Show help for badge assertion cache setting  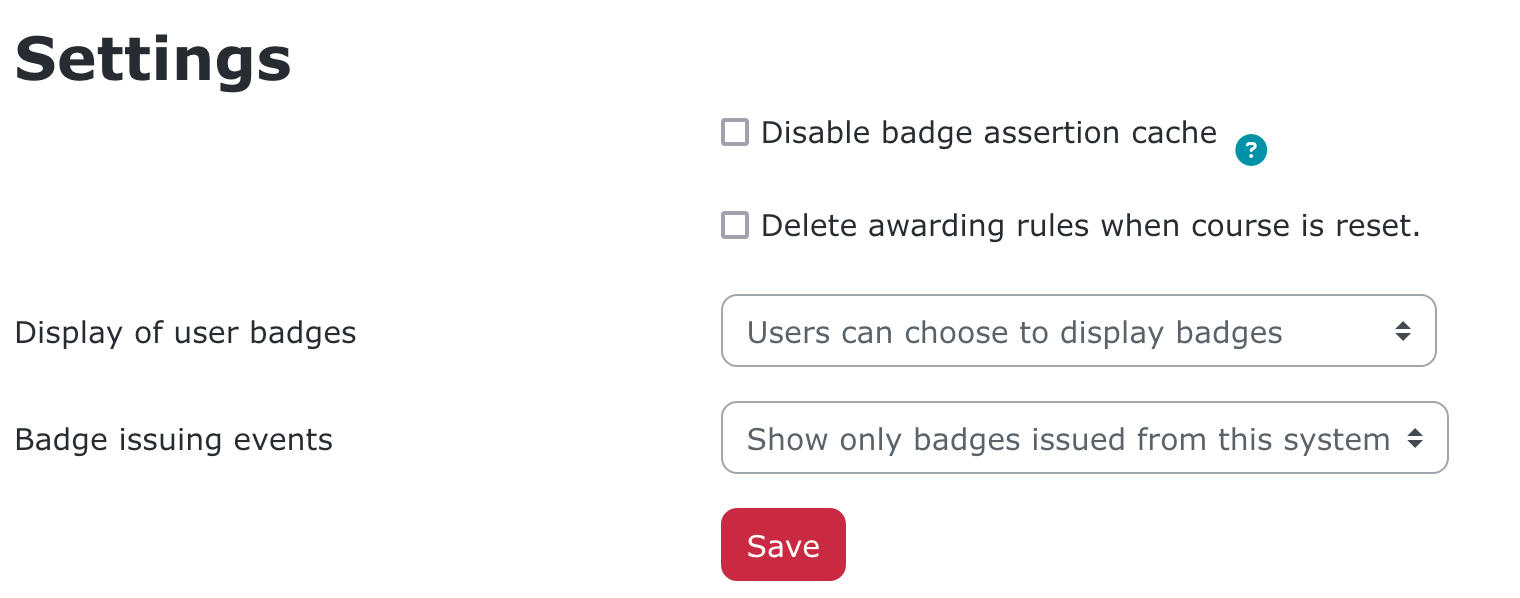[x=1250, y=151]
